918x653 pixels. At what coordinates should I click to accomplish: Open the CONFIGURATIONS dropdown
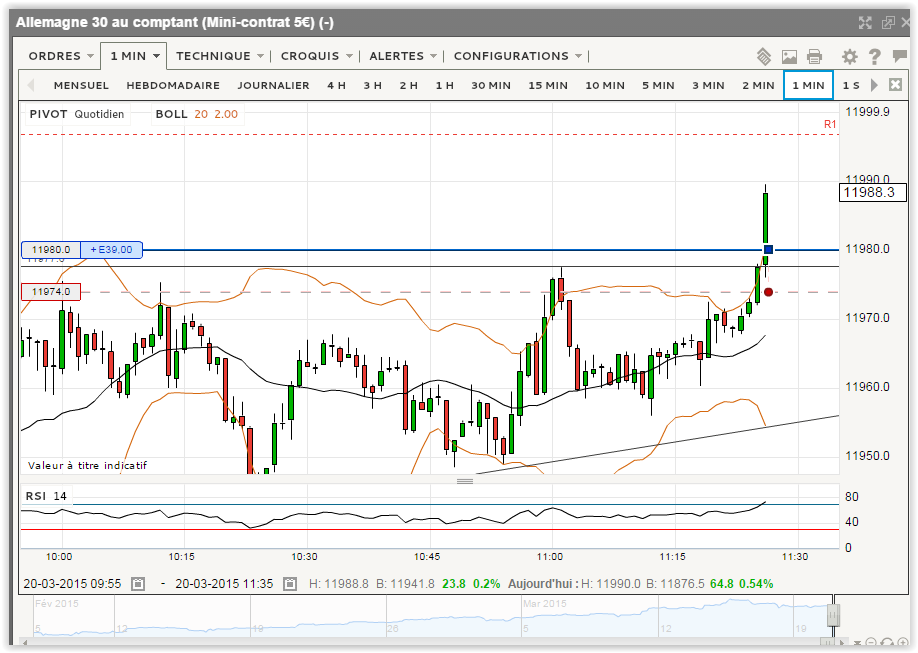click(518, 56)
